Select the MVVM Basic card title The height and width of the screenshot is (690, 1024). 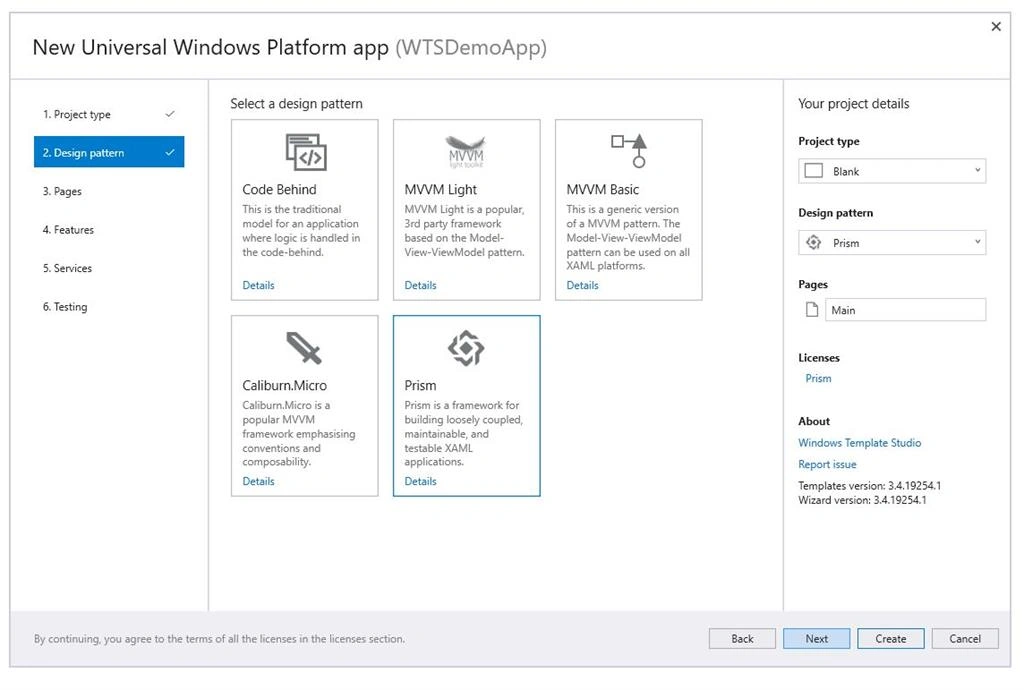(x=603, y=189)
